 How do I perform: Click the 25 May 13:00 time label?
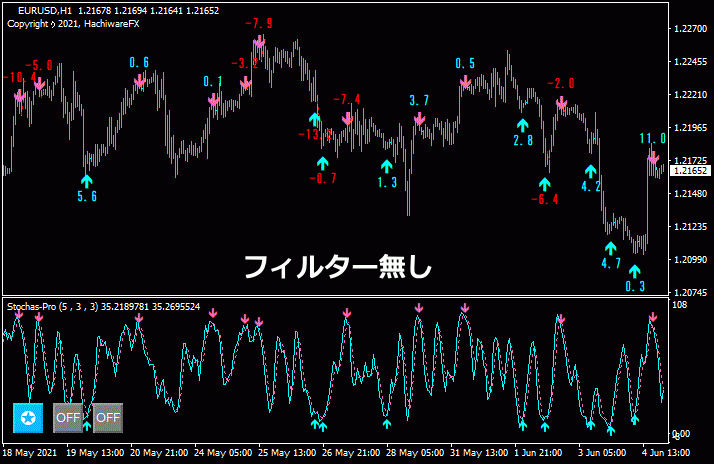(x=287, y=453)
